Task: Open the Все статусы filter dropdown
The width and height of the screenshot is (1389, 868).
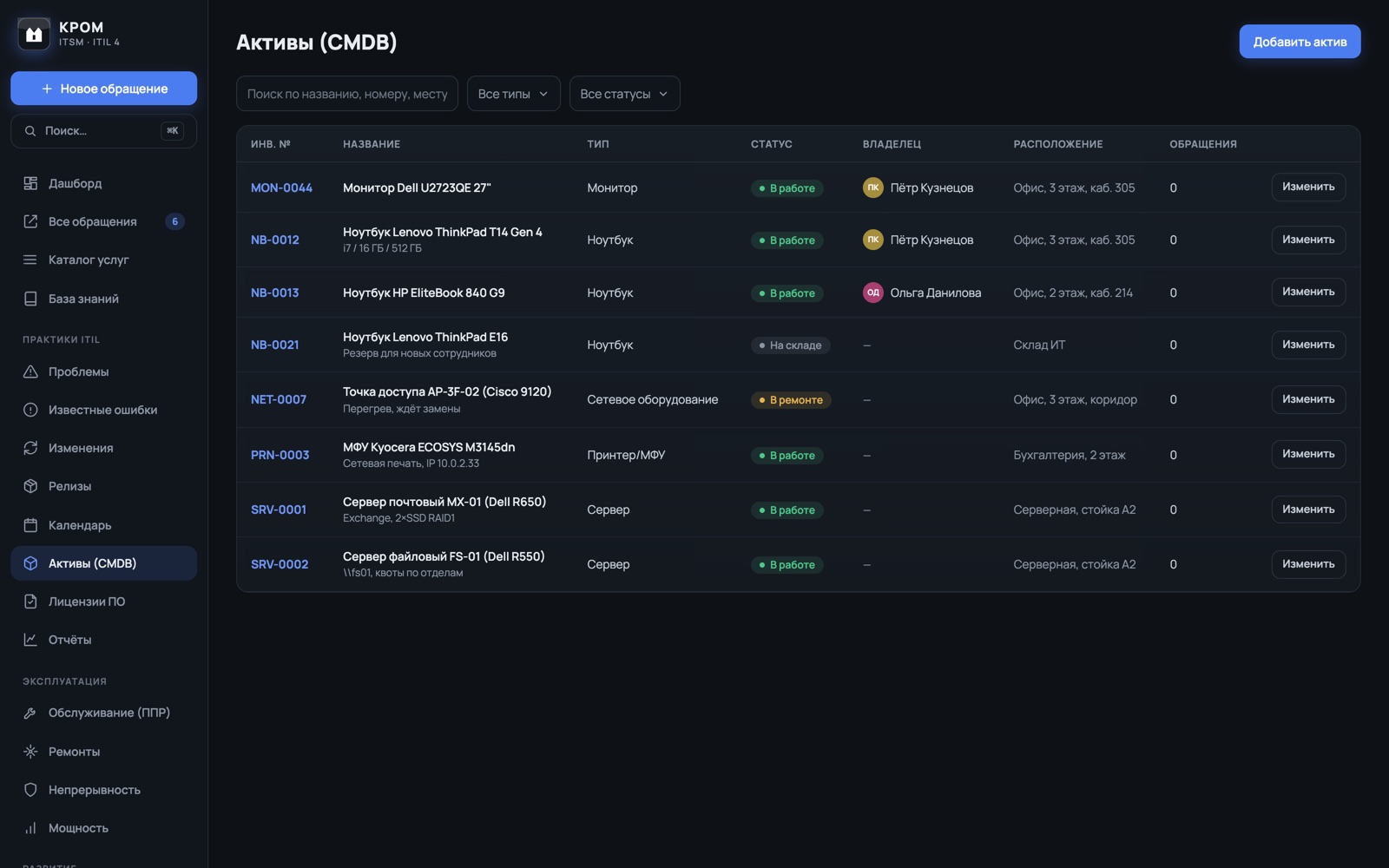Action: click(x=624, y=94)
